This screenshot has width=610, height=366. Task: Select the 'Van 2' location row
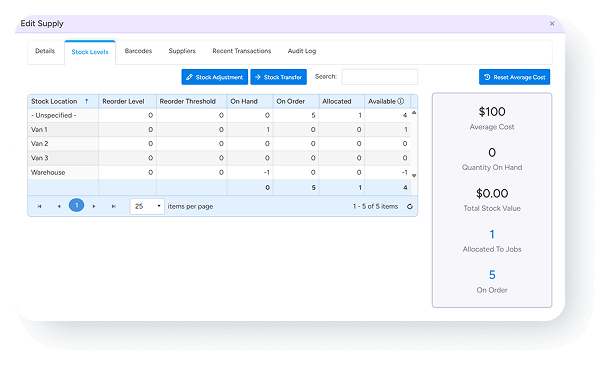pos(219,144)
